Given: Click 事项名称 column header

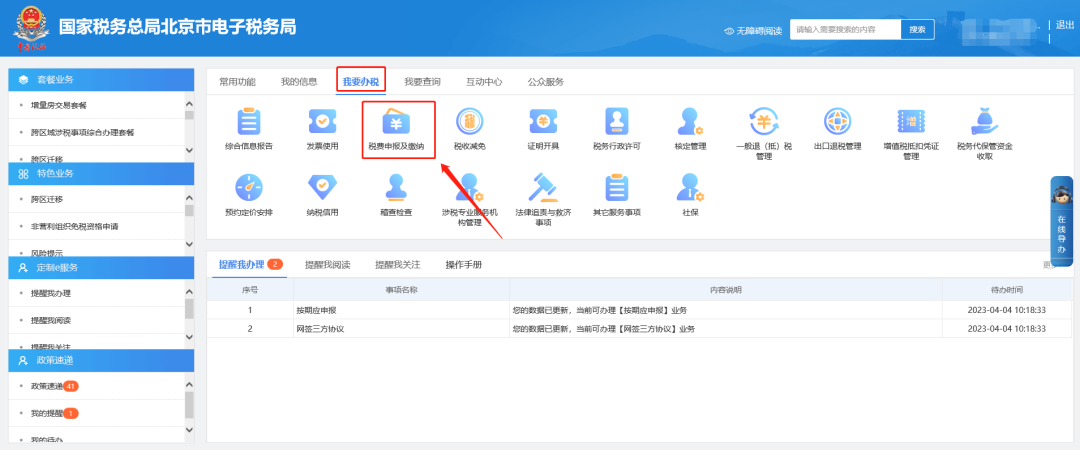Looking at the screenshot, I should pos(402,290).
